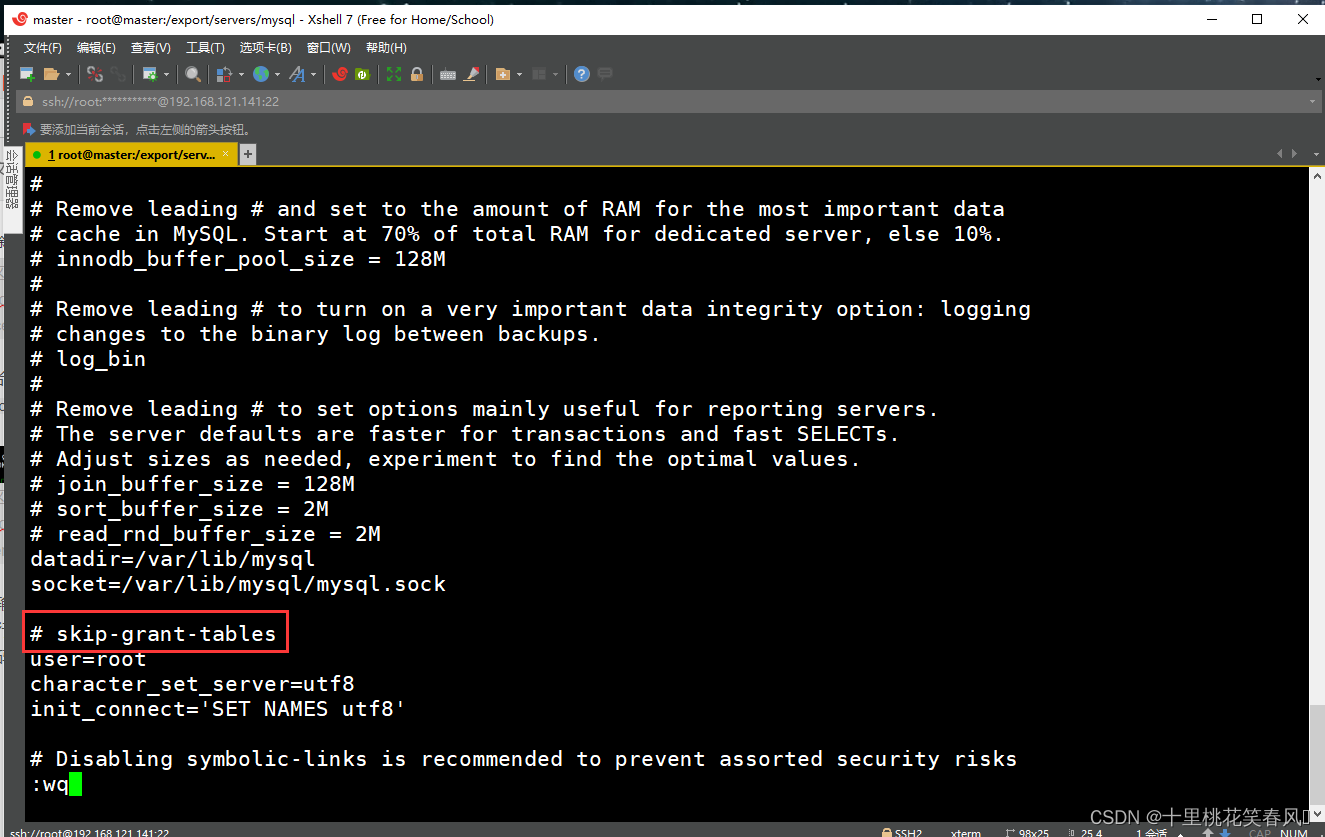Open session Properties gear icon
1325x837 pixels.
pyautogui.click(x=150, y=74)
